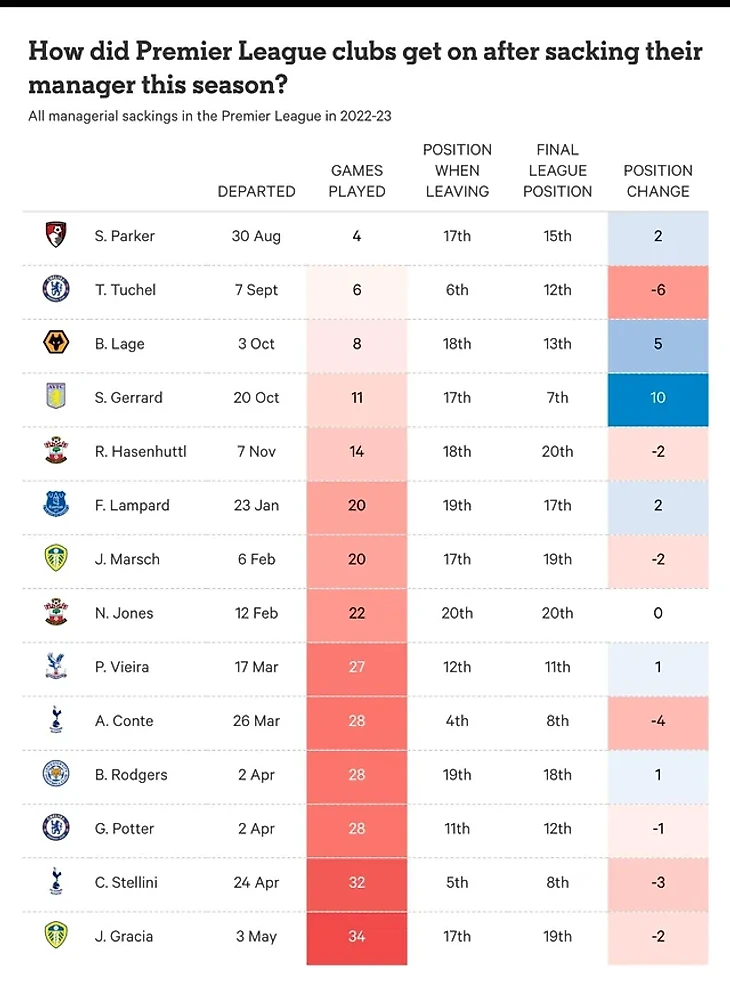This screenshot has width=730, height=981.
Task: Click the Aston Villa crest beside S. Gerrard
Action: [x=56, y=397]
